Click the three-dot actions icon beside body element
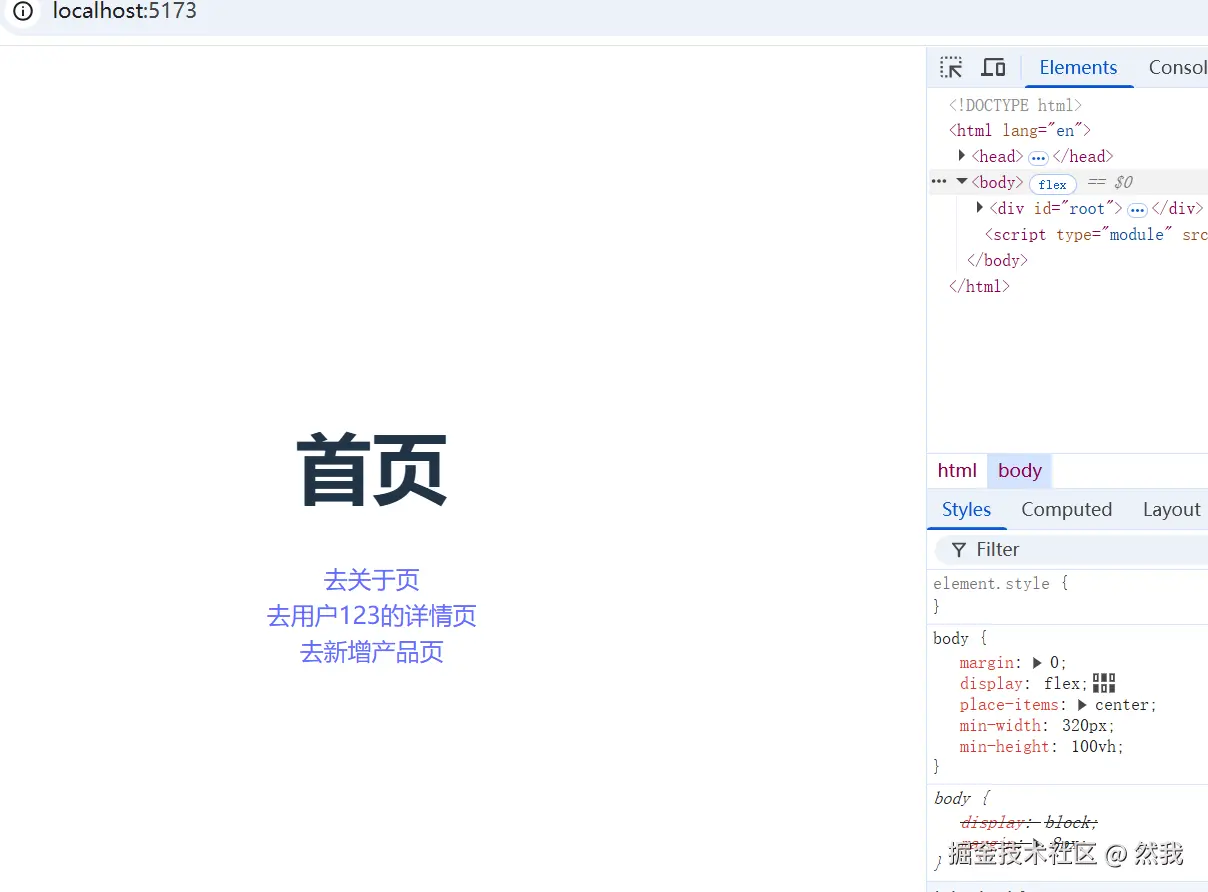The width and height of the screenshot is (1208, 892). pyautogui.click(x=938, y=181)
